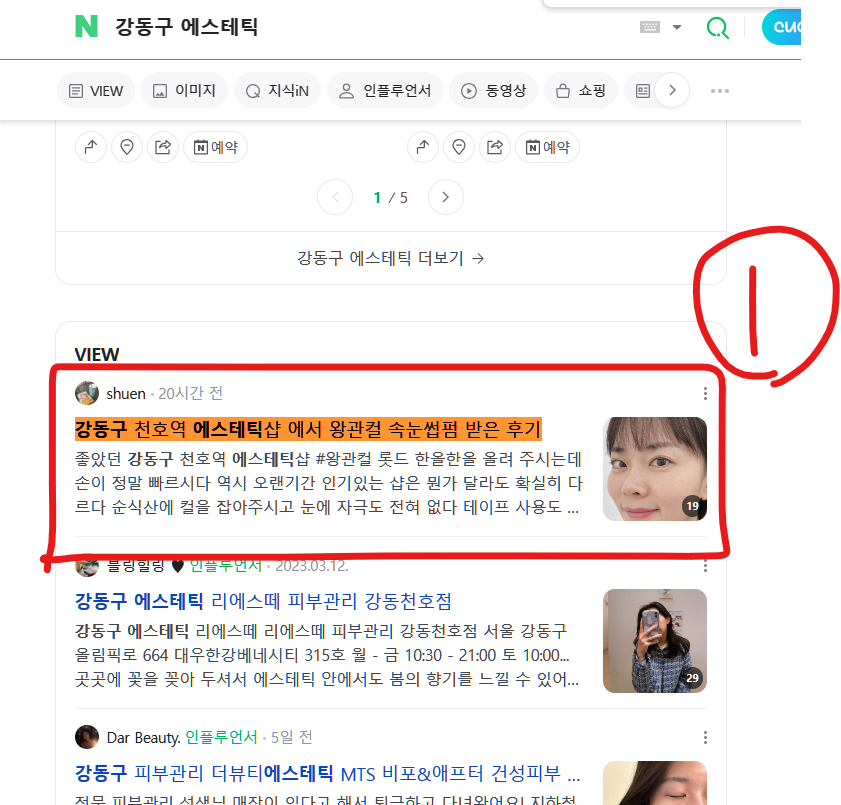This screenshot has height=805, width=841.
Task: Click share icon on right place card
Action: (495, 147)
